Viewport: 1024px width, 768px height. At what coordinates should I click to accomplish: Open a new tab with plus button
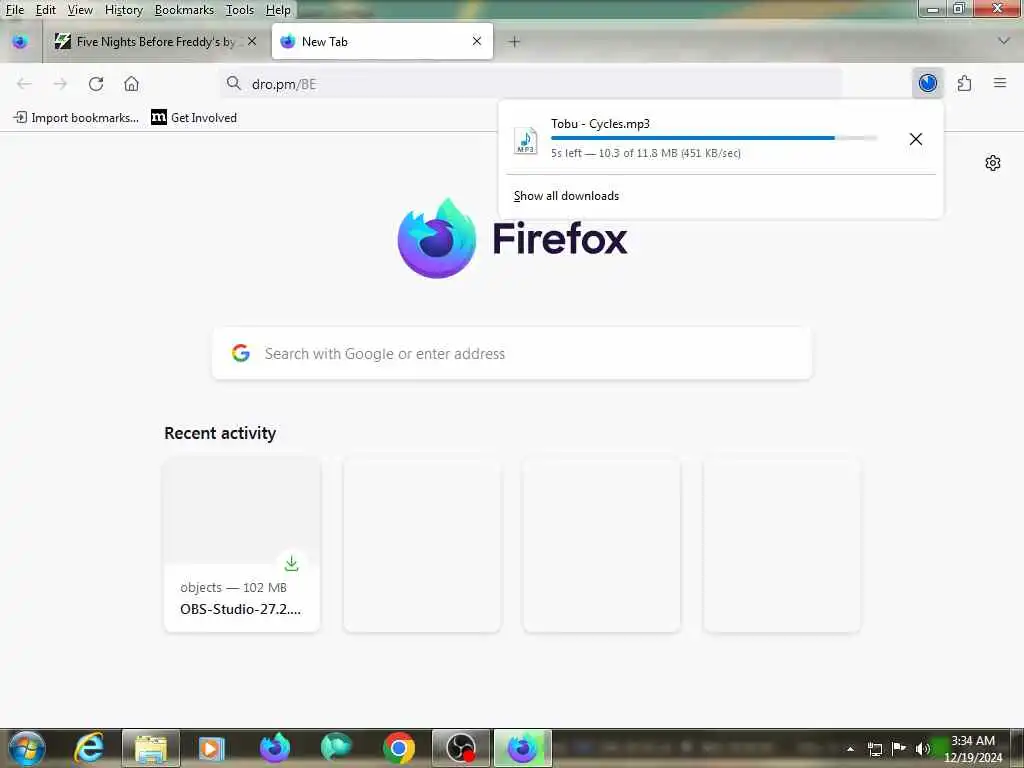515,42
